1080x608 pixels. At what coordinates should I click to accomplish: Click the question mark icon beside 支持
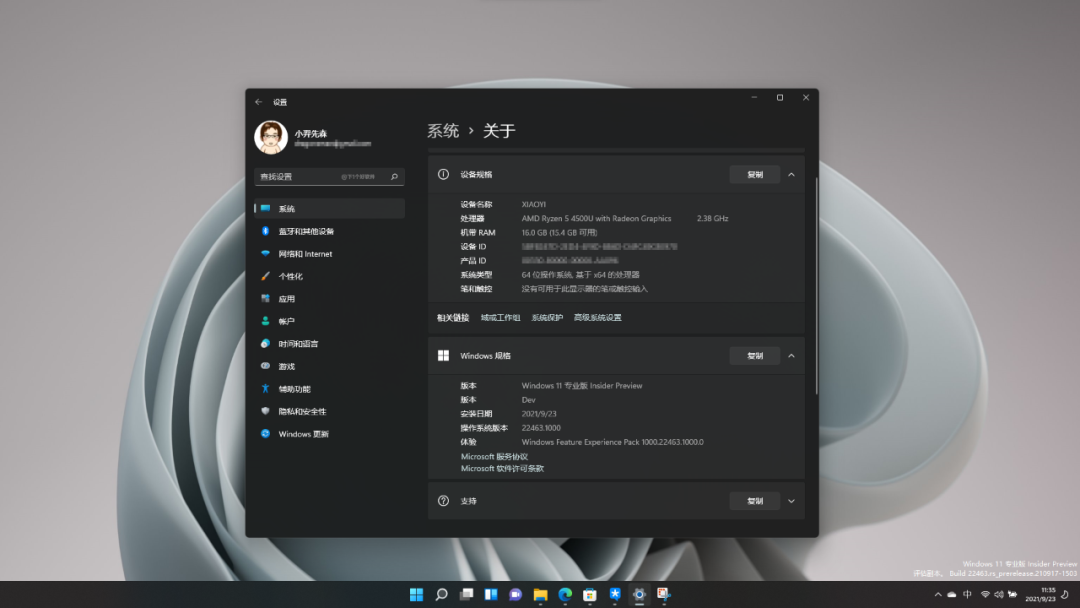click(x=444, y=501)
